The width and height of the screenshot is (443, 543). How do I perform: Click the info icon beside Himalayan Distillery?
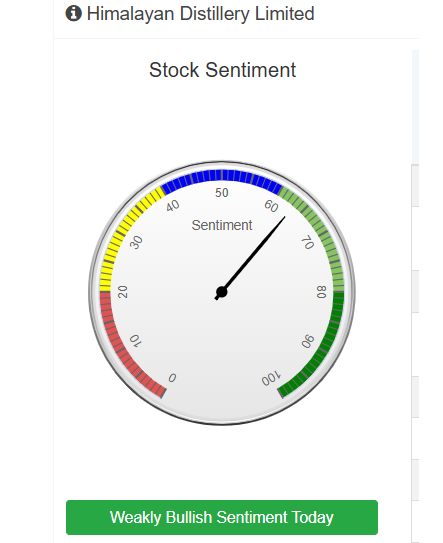click(73, 14)
